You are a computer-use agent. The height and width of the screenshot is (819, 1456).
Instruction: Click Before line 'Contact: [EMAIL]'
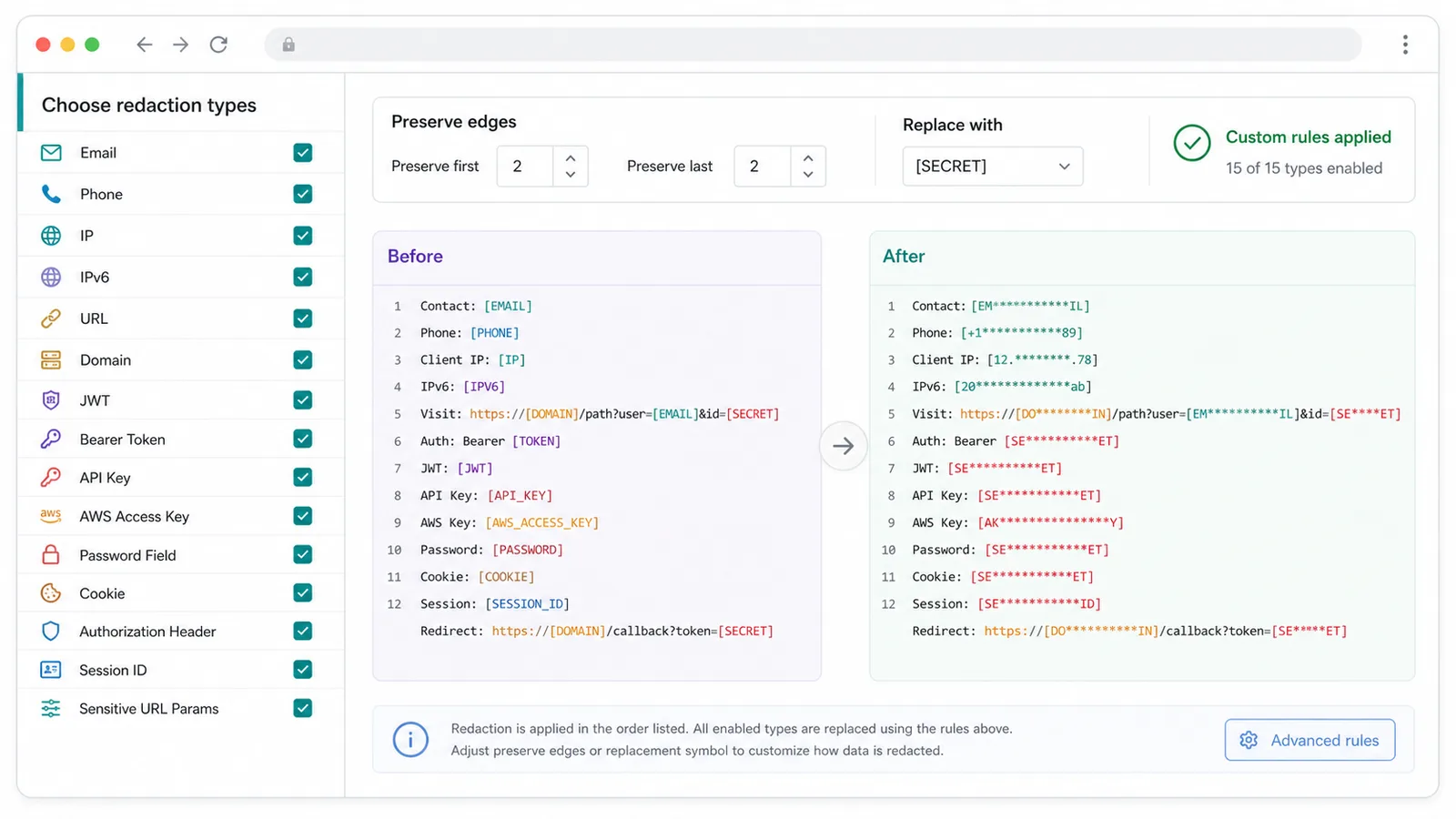(x=476, y=307)
